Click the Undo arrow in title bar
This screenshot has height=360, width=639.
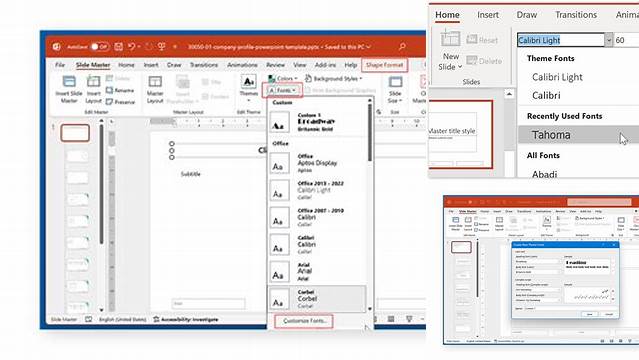[x=132, y=46]
